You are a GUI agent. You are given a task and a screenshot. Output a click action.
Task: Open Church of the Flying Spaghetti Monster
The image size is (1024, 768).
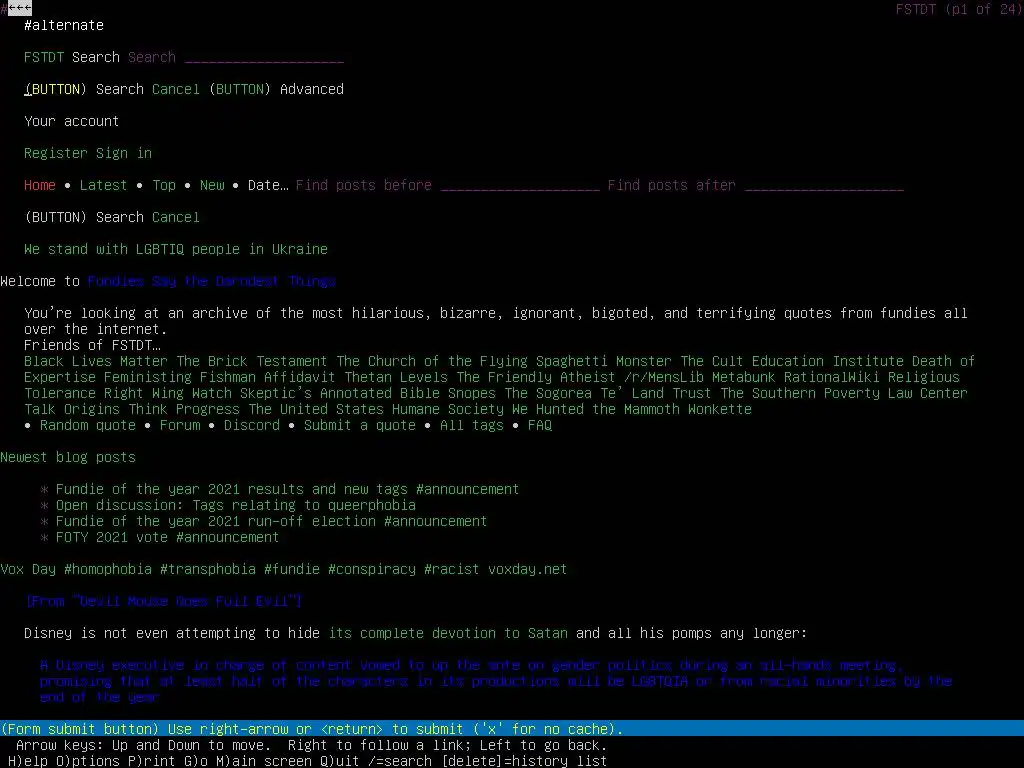click(x=504, y=361)
